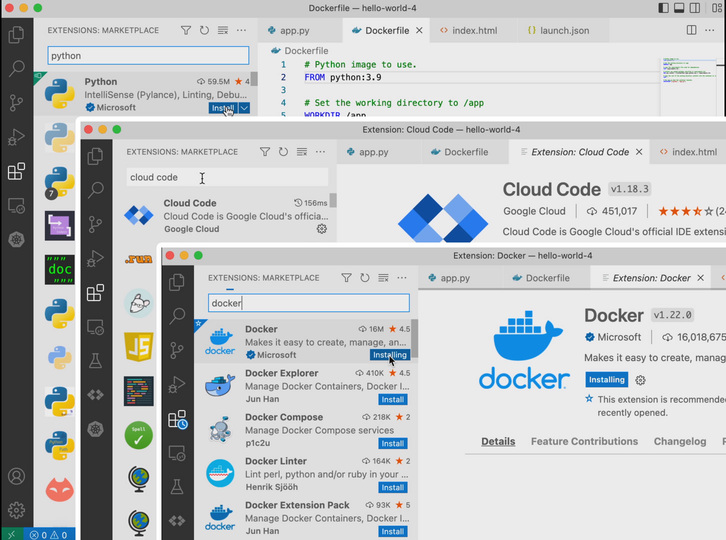Close Extension: Docker tab
Image resolution: width=726 pixels, height=540 pixels.
point(701,278)
